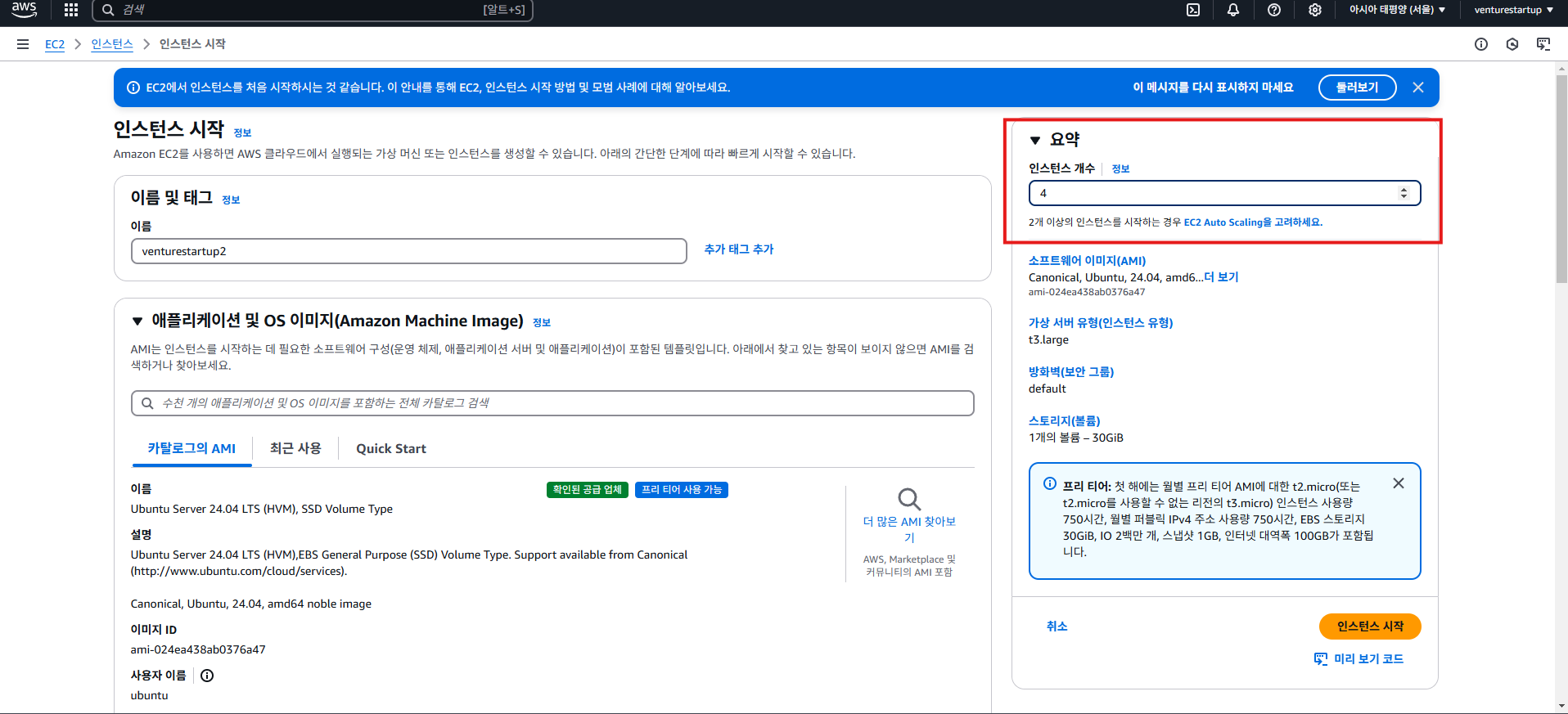Image resolution: width=1568 pixels, height=714 pixels.
Task: Click the magnifier icon for more AMIs
Action: (909, 499)
